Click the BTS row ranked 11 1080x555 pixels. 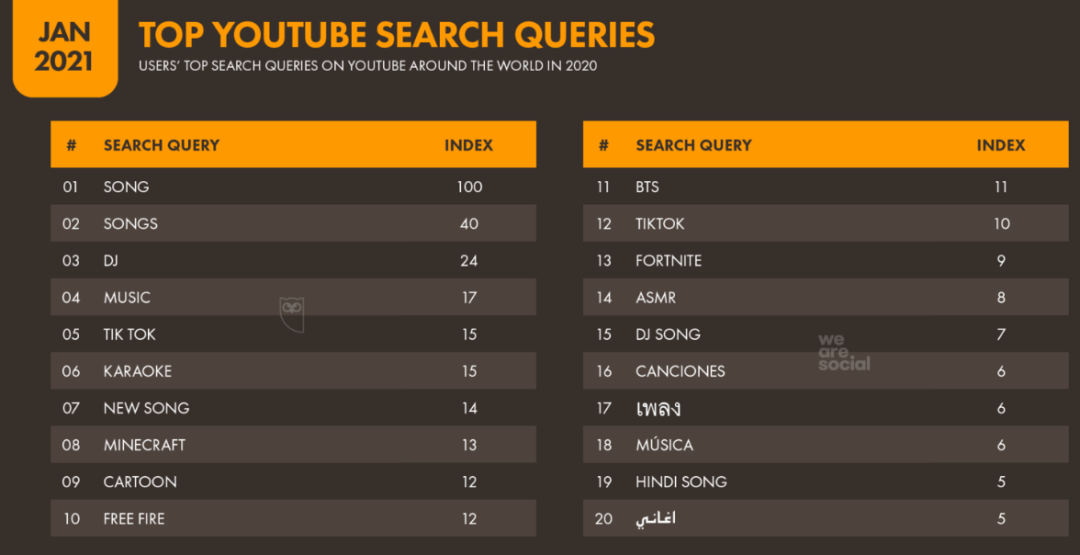click(x=826, y=187)
